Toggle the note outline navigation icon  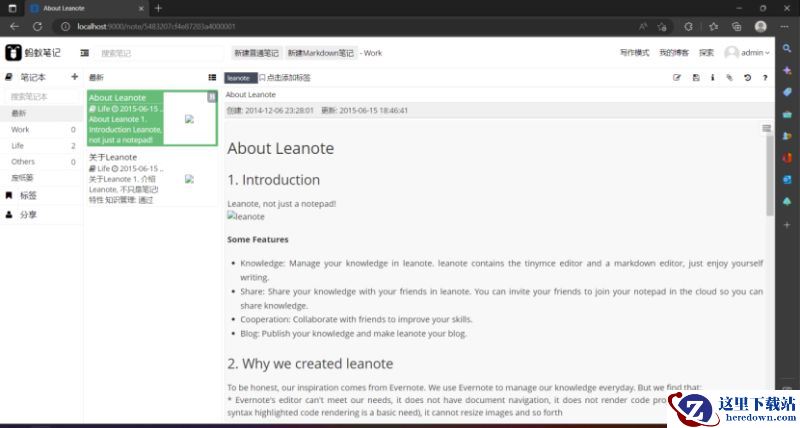[x=766, y=128]
